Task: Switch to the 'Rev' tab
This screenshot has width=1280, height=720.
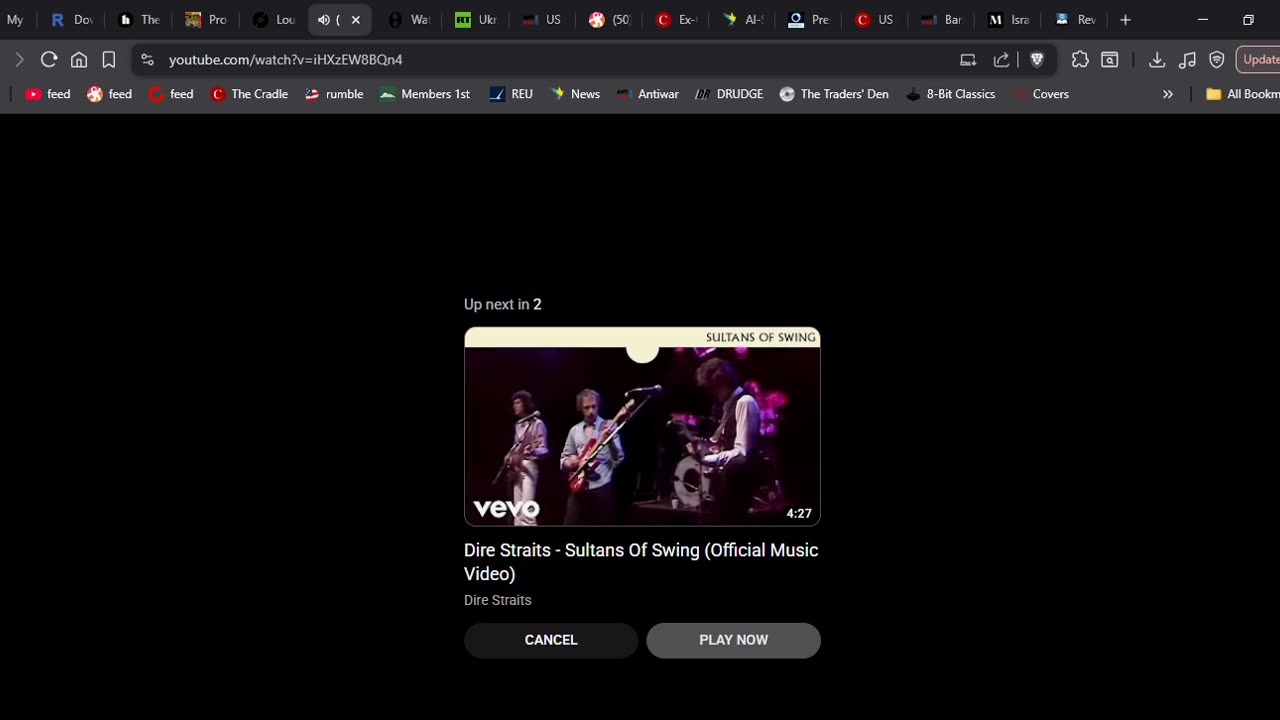Action: click(x=1076, y=20)
